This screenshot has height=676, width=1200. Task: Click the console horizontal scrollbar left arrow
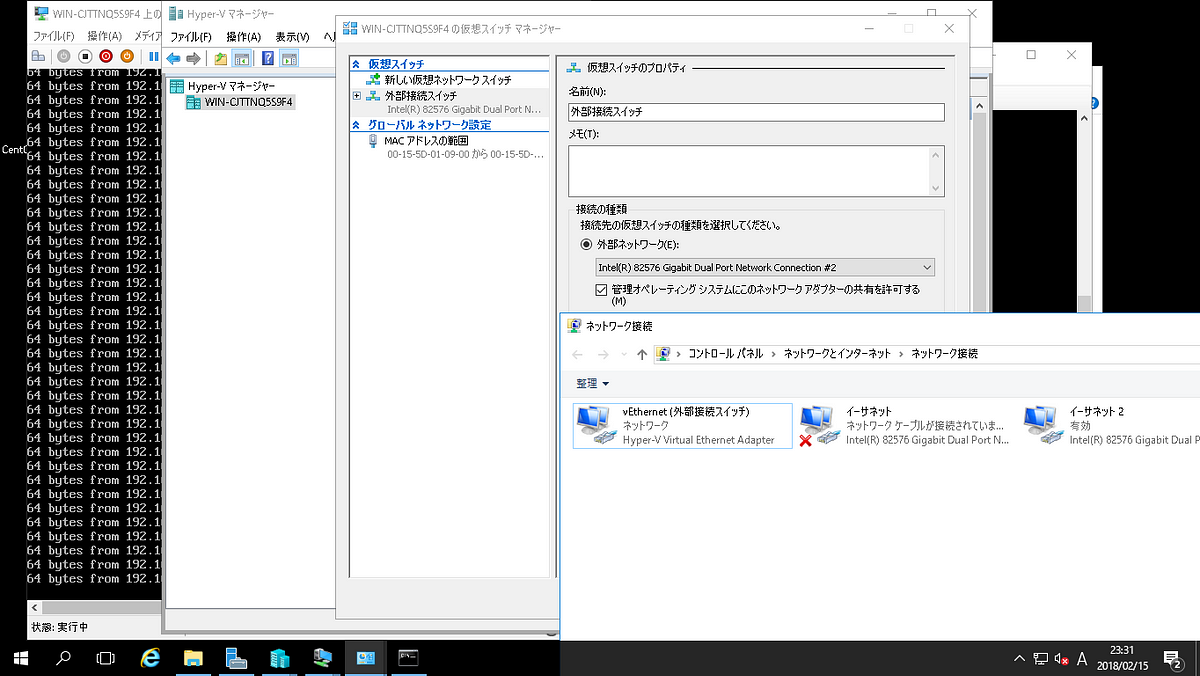click(x=35, y=607)
